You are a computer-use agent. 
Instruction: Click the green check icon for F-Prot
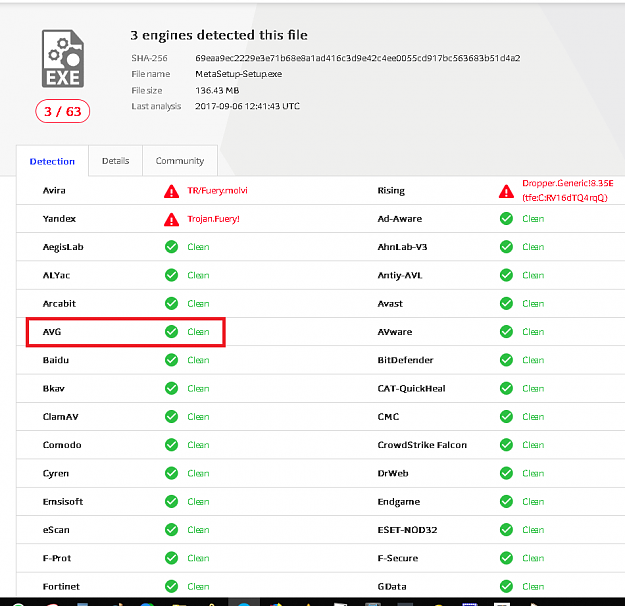tap(171, 558)
